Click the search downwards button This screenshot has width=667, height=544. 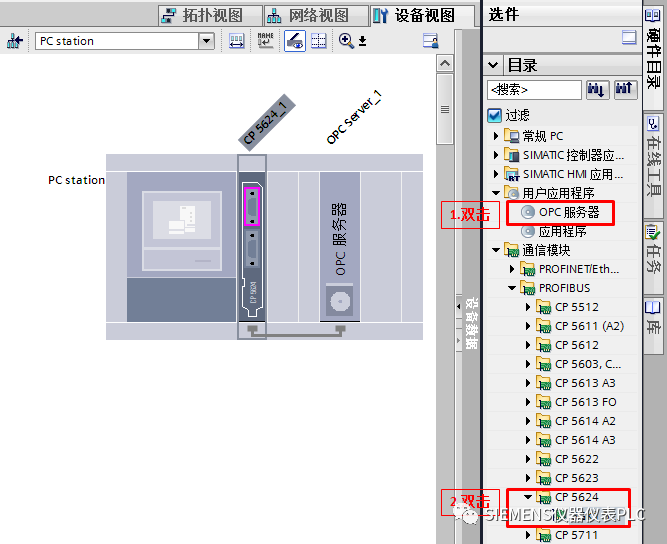tap(597, 90)
